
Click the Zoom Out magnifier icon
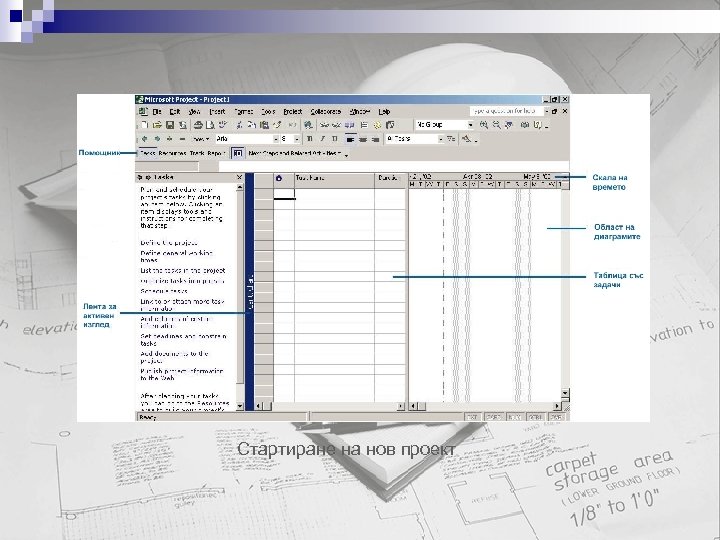point(496,125)
